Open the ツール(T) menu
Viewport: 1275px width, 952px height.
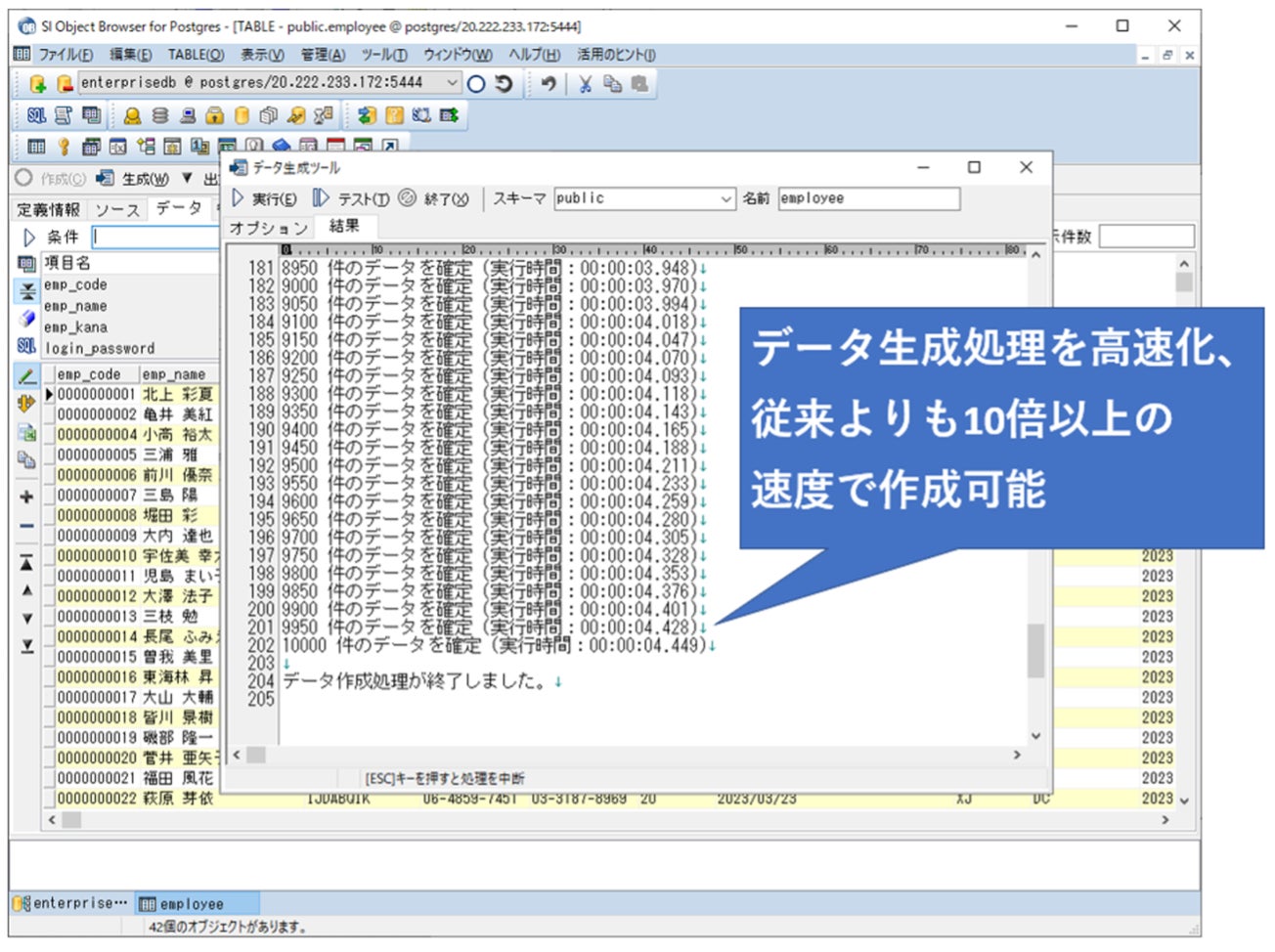click(381, 55)
